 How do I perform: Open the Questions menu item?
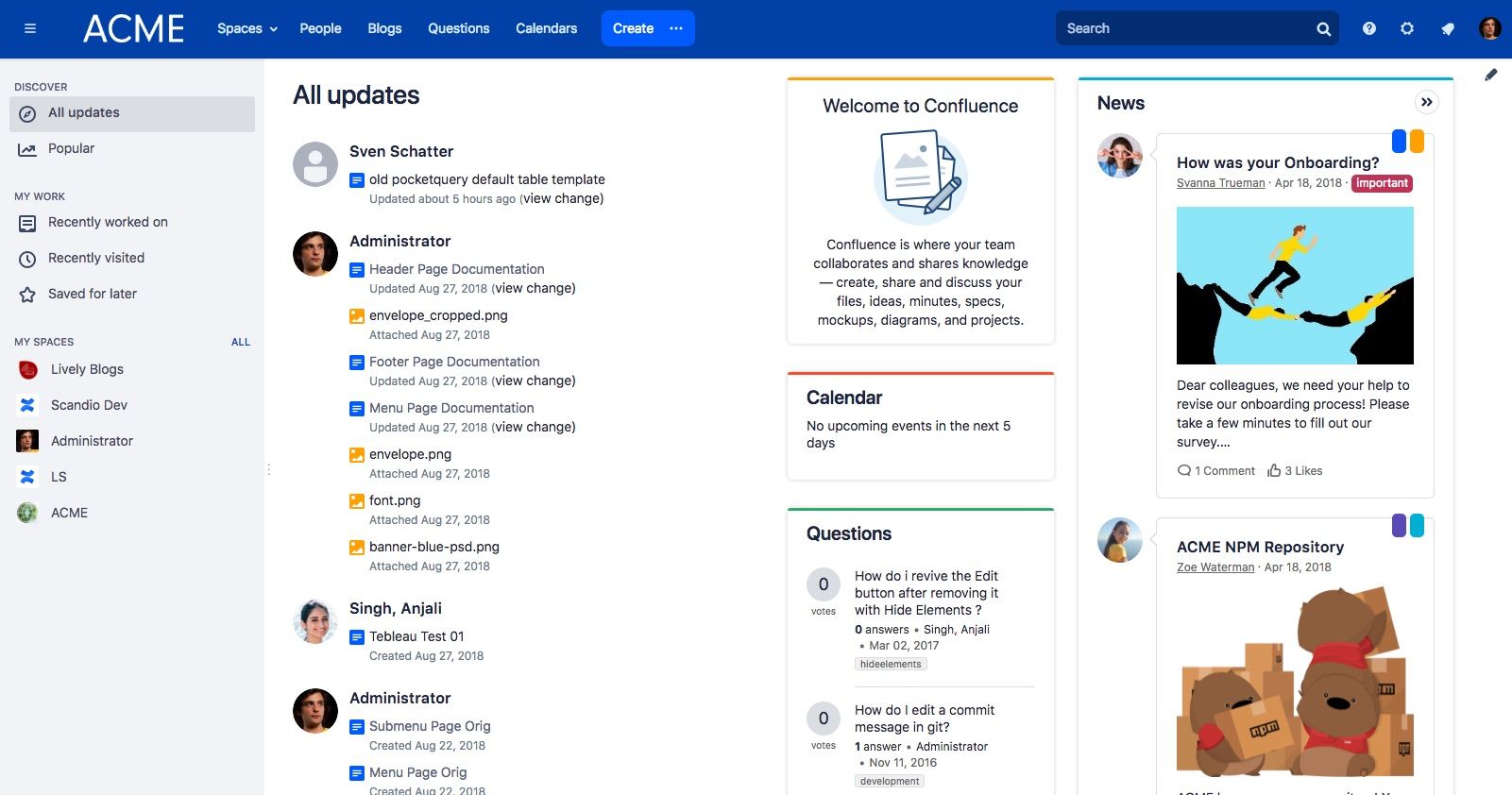pyautogui.click(x=458, y=28)
